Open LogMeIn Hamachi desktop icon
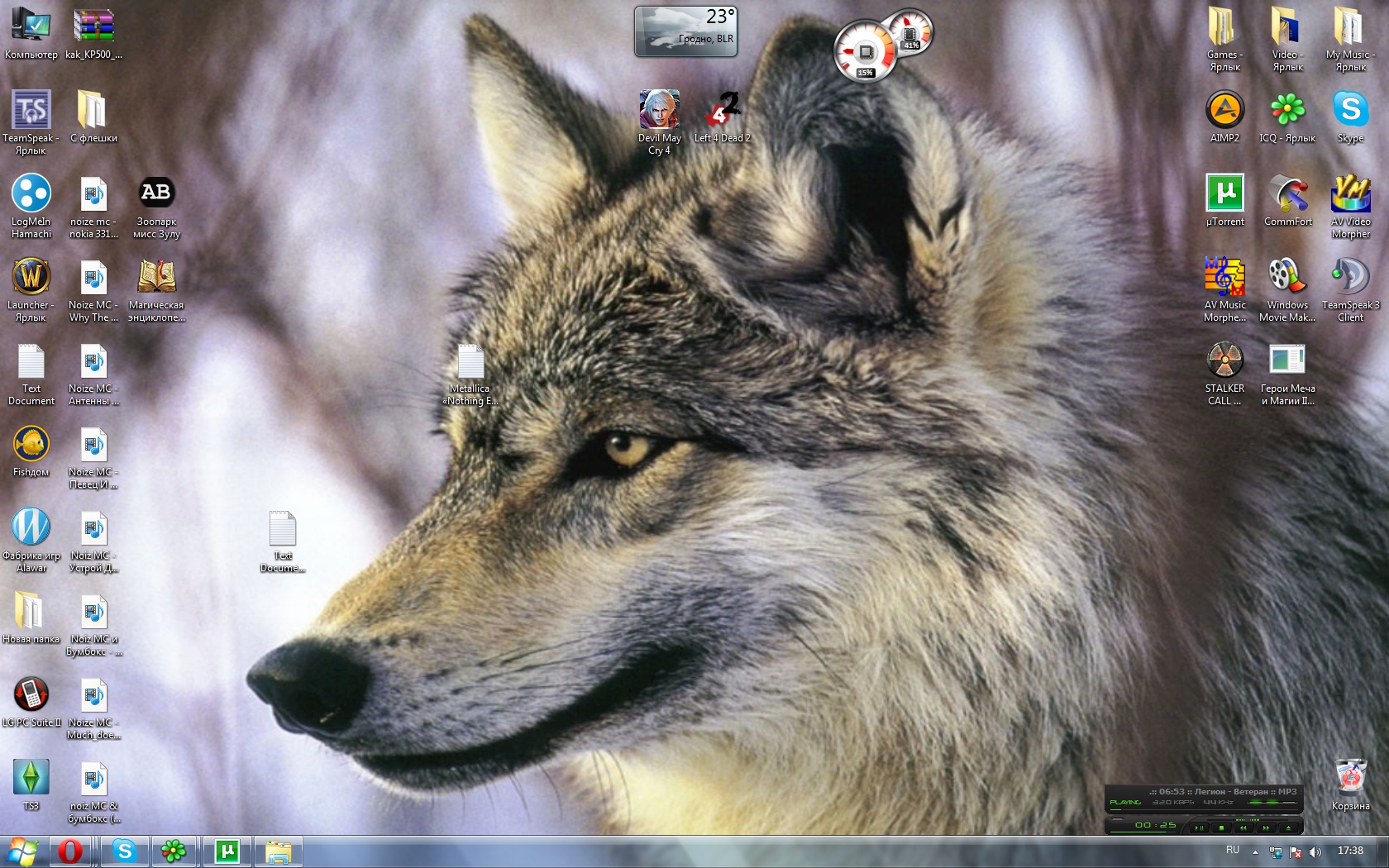The image size is (1389, 868). tap(31, 193)
